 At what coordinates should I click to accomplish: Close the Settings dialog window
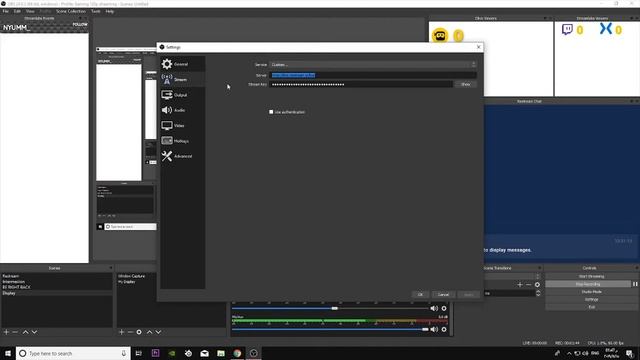[478, 47]
